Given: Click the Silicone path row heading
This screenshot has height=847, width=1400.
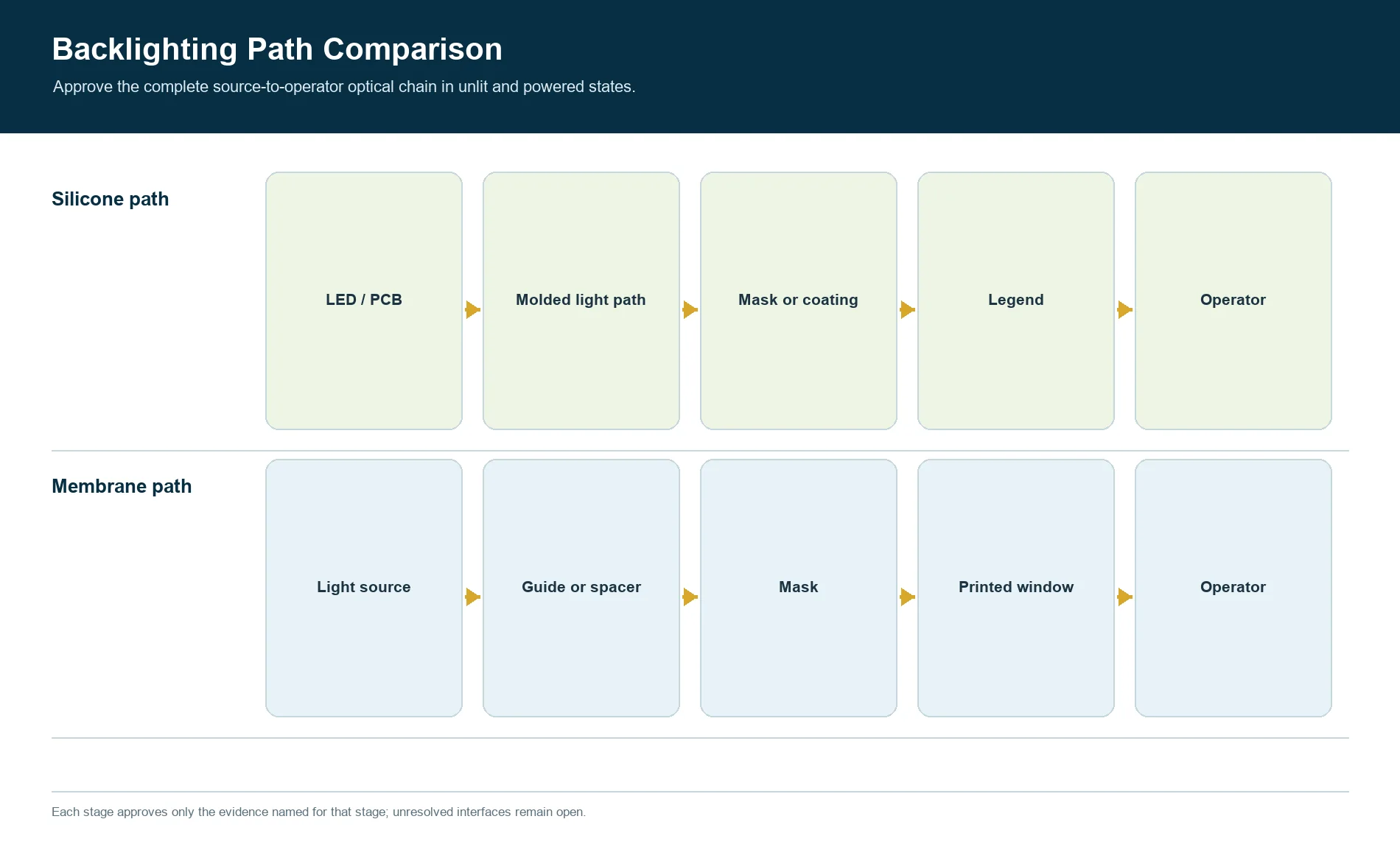Looking at the screenshot, I should click(x=111, y=199).
